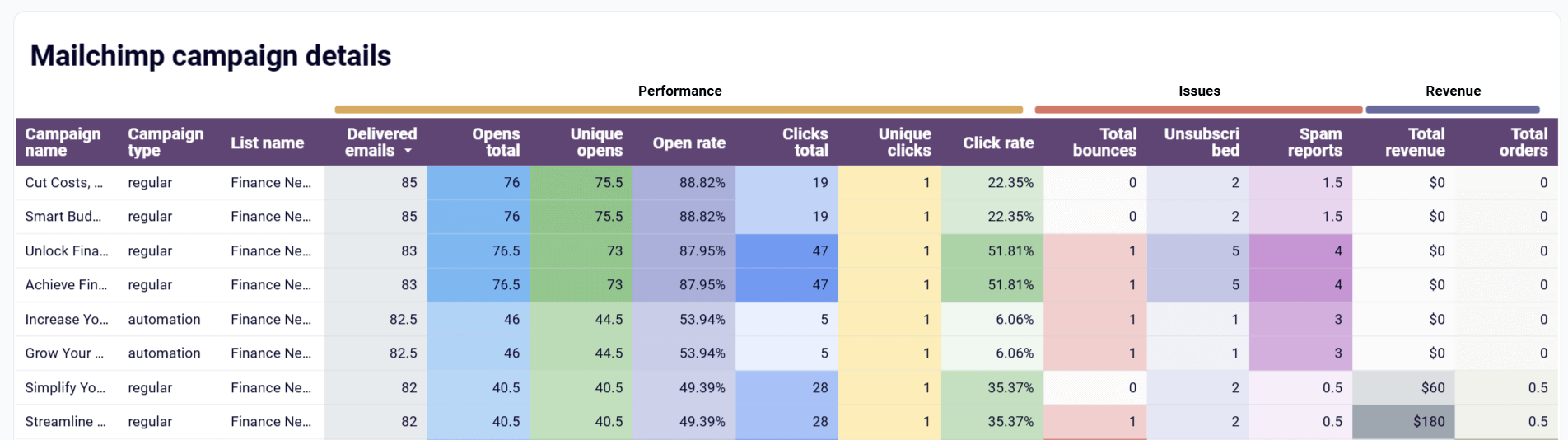This screenshot has height=440, width=1568.
Task: Select the Unique opens column header
Action: click(596, 142)
